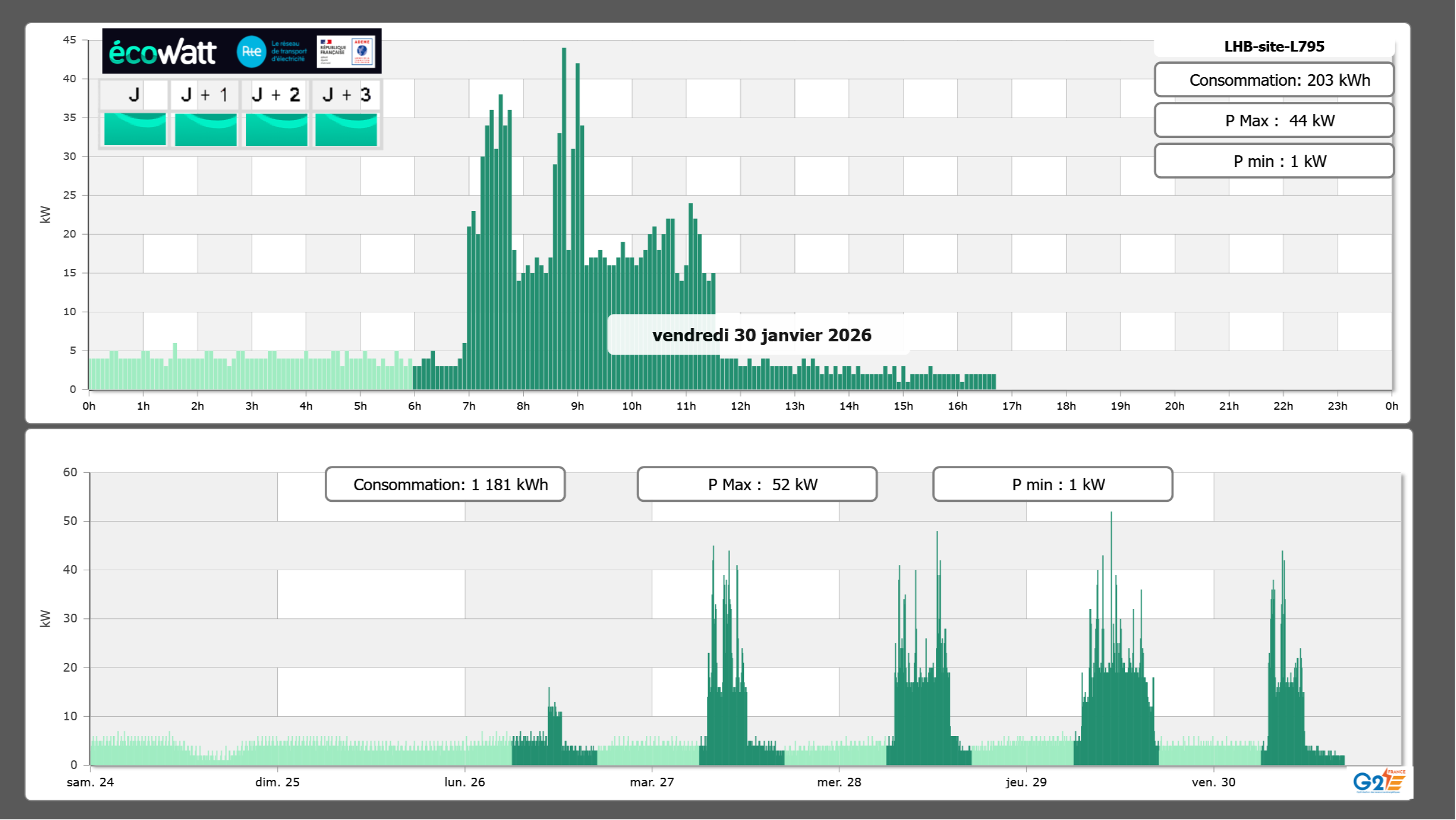Click the jeu. 29 axis label
The width and height of the screenshot is (1456, 820).
(x=1026, y=782)
